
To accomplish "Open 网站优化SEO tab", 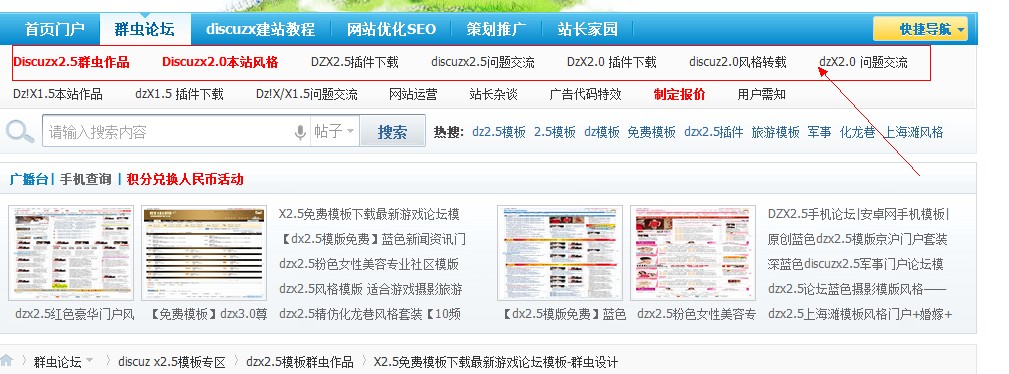I will click(391, 29).
